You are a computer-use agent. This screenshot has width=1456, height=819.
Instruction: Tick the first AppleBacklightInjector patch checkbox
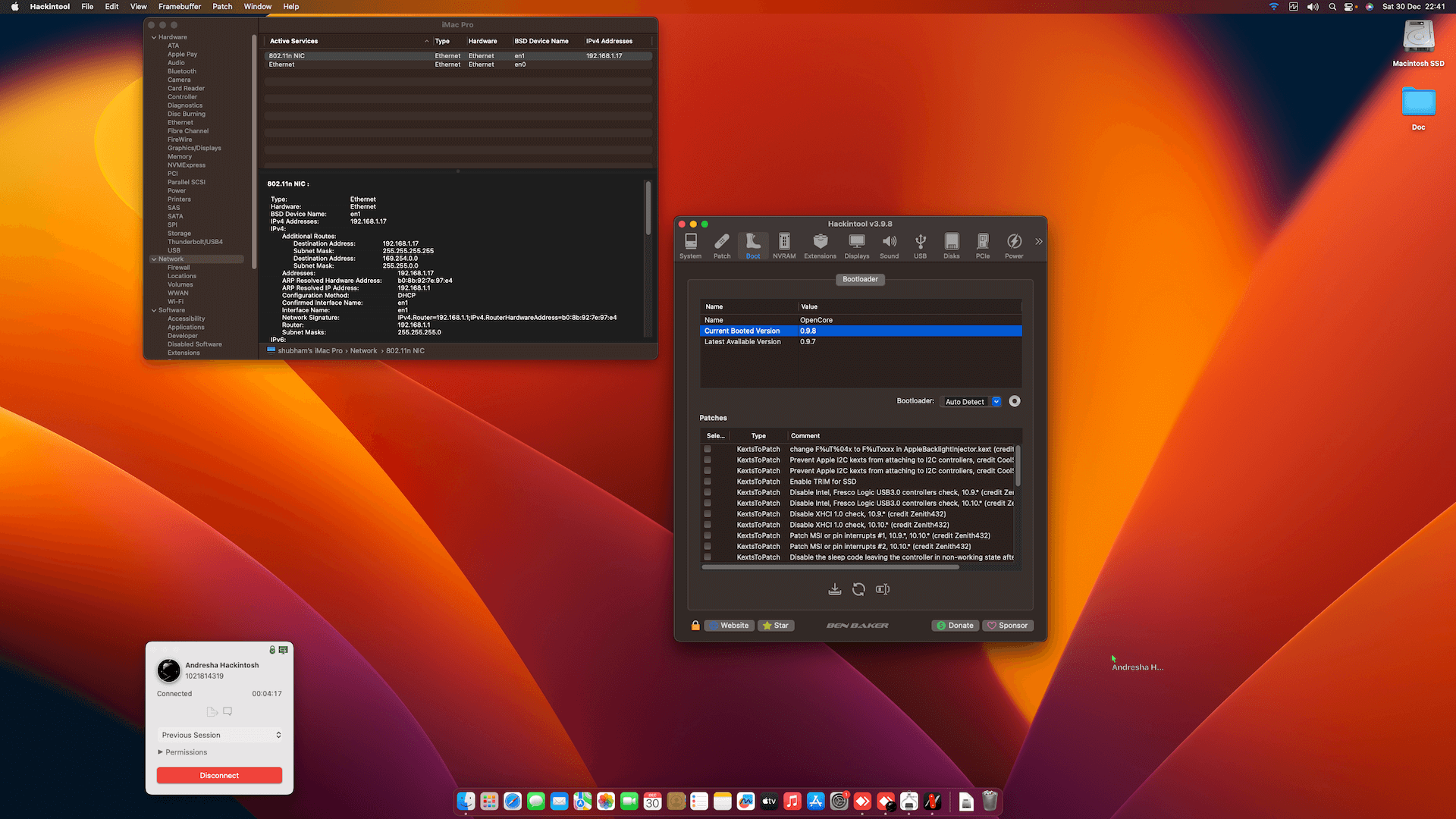coord(708,449)
